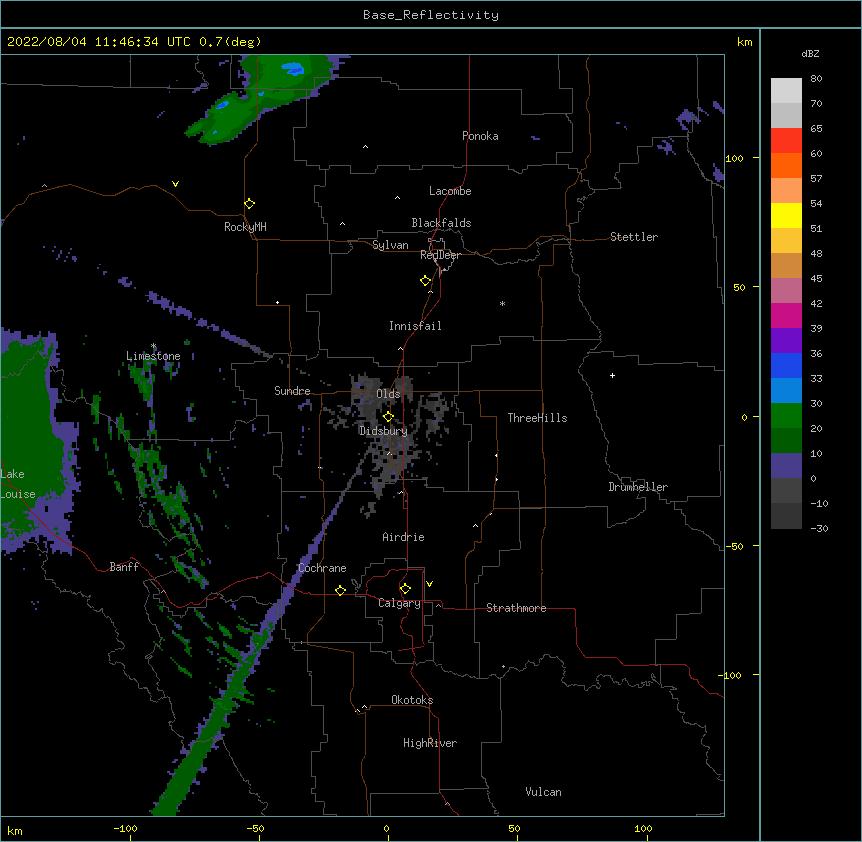
Task: Select the light gray 70-80 dBZ legend swatch
Action: [x=786, y=90]
